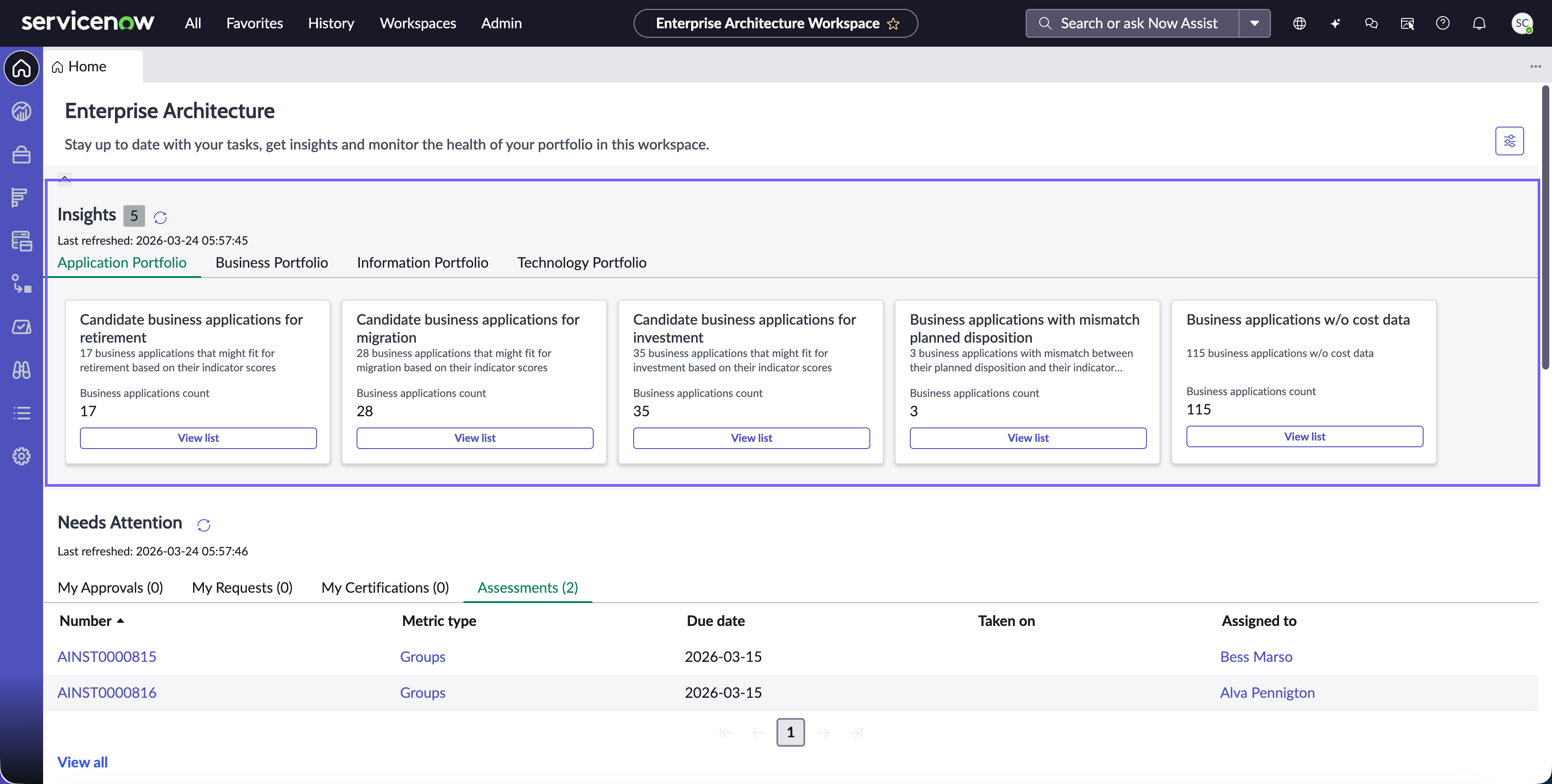
Task: Open the Home icon in the sidebar
Action: [22, 68]
